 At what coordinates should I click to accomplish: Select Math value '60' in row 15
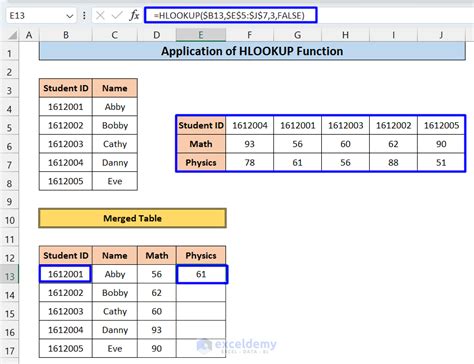(157, 311)
